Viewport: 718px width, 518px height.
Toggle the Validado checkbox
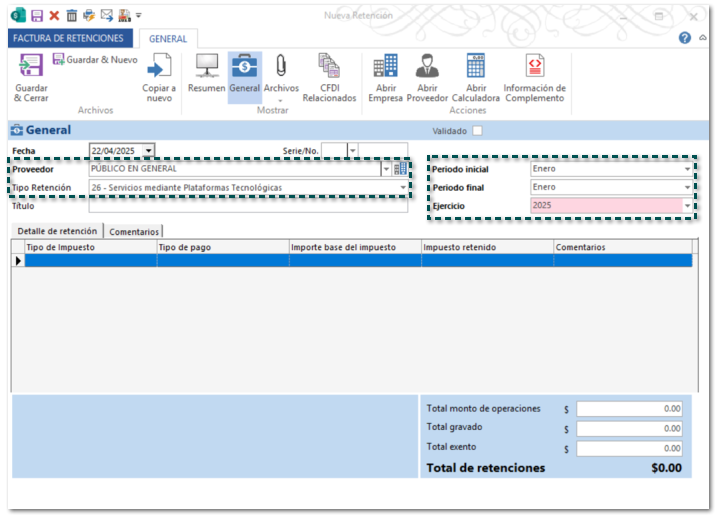tap(478, 131)
